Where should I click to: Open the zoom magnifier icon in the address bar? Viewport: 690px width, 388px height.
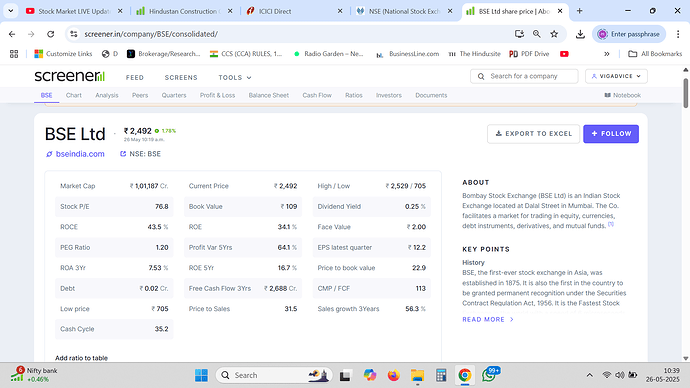point(536,34)
